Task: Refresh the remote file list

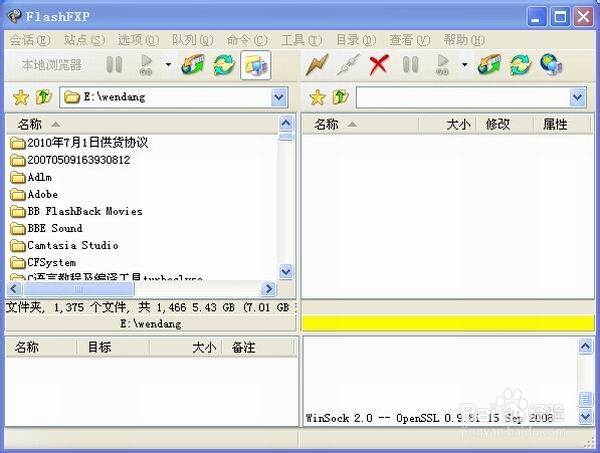Action: tap(520, 64)
